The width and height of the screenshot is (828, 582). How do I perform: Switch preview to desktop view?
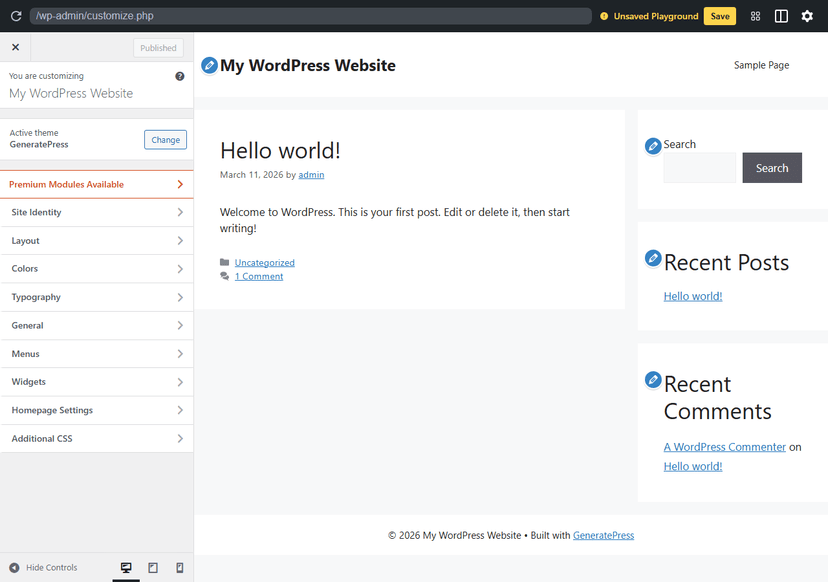tap(126, 568)
